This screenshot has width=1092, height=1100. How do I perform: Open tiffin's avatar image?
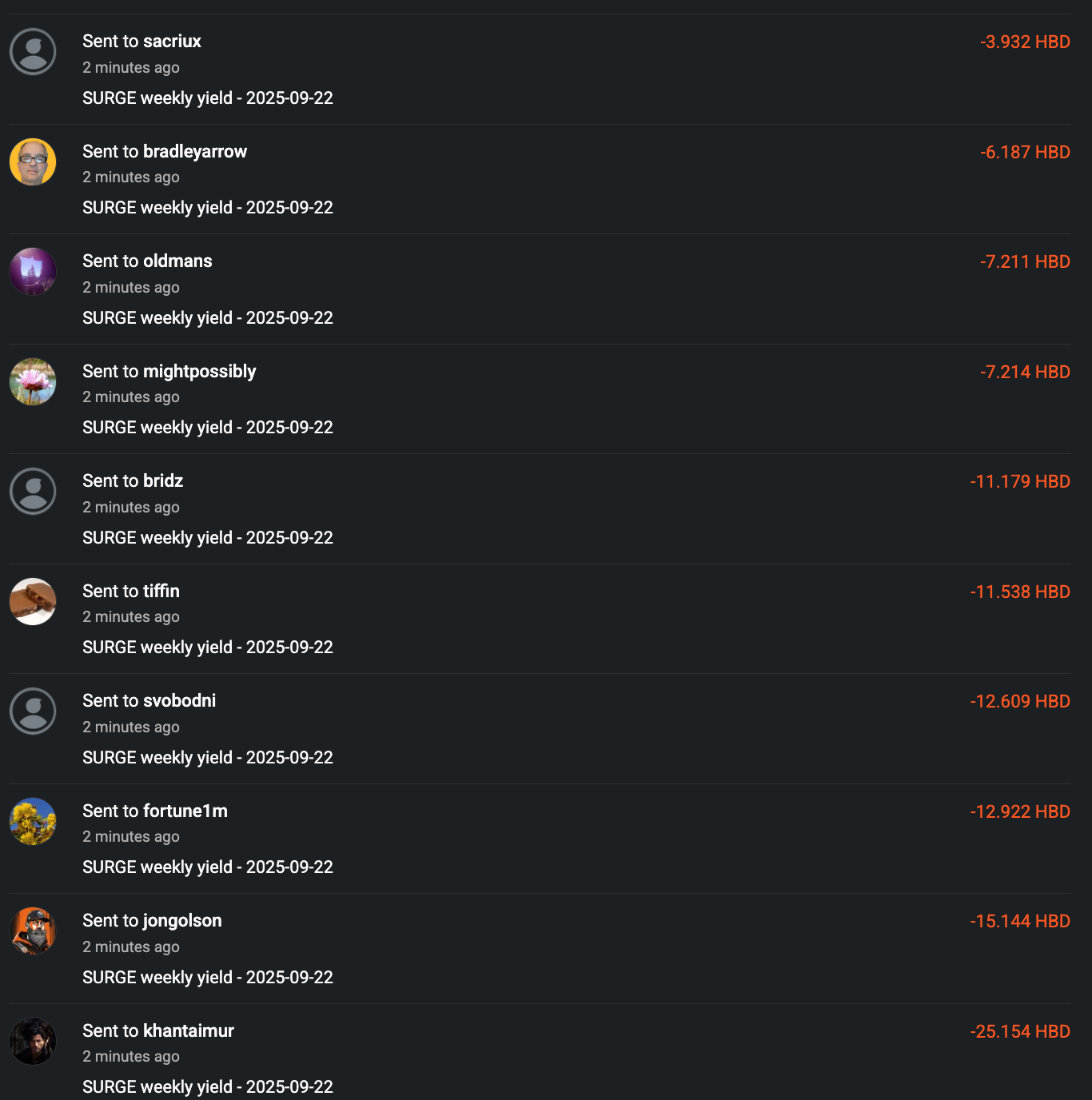click(x=33, y=601)
